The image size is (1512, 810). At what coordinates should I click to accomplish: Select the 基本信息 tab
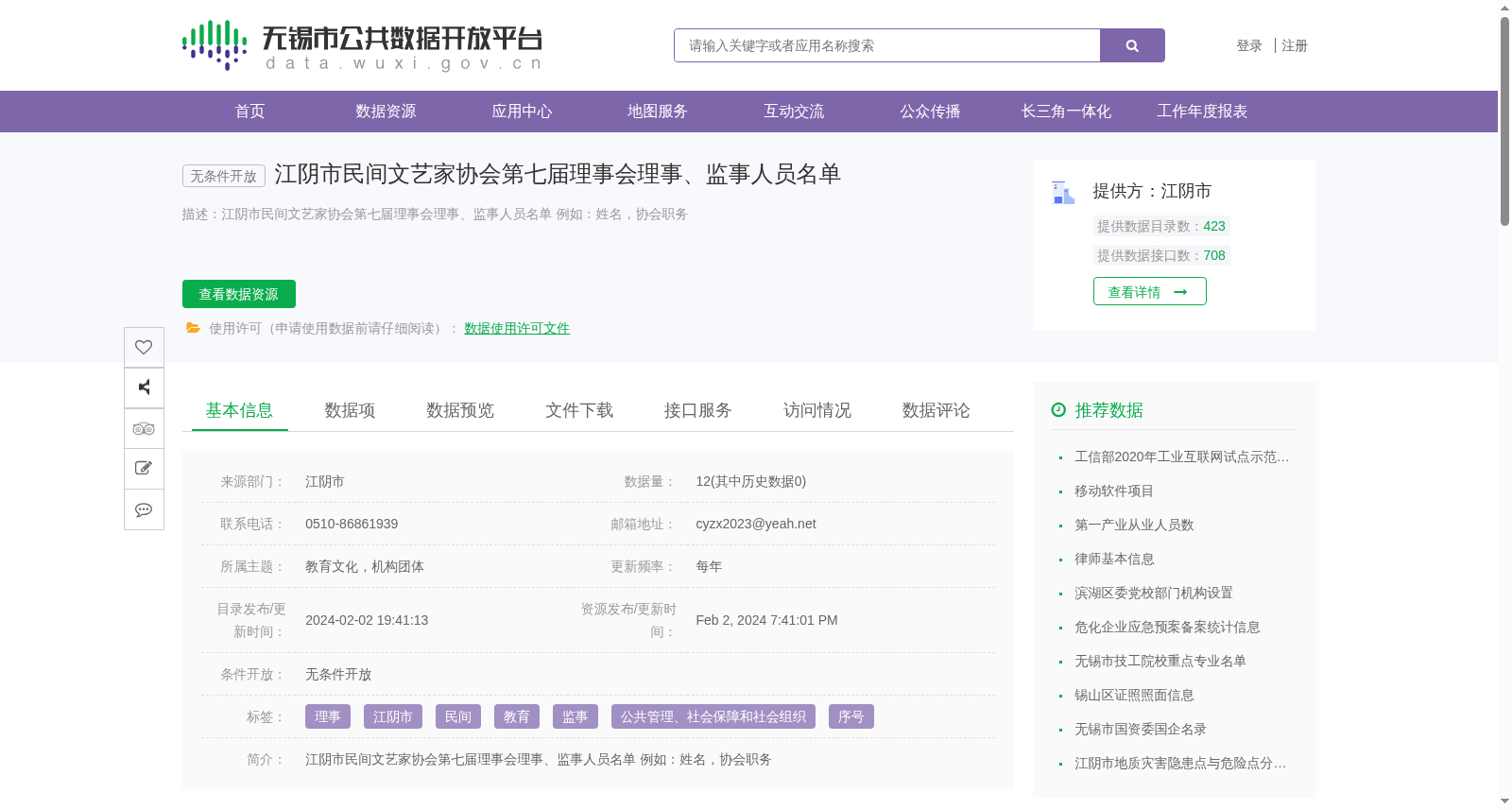(x=239, y=410)
